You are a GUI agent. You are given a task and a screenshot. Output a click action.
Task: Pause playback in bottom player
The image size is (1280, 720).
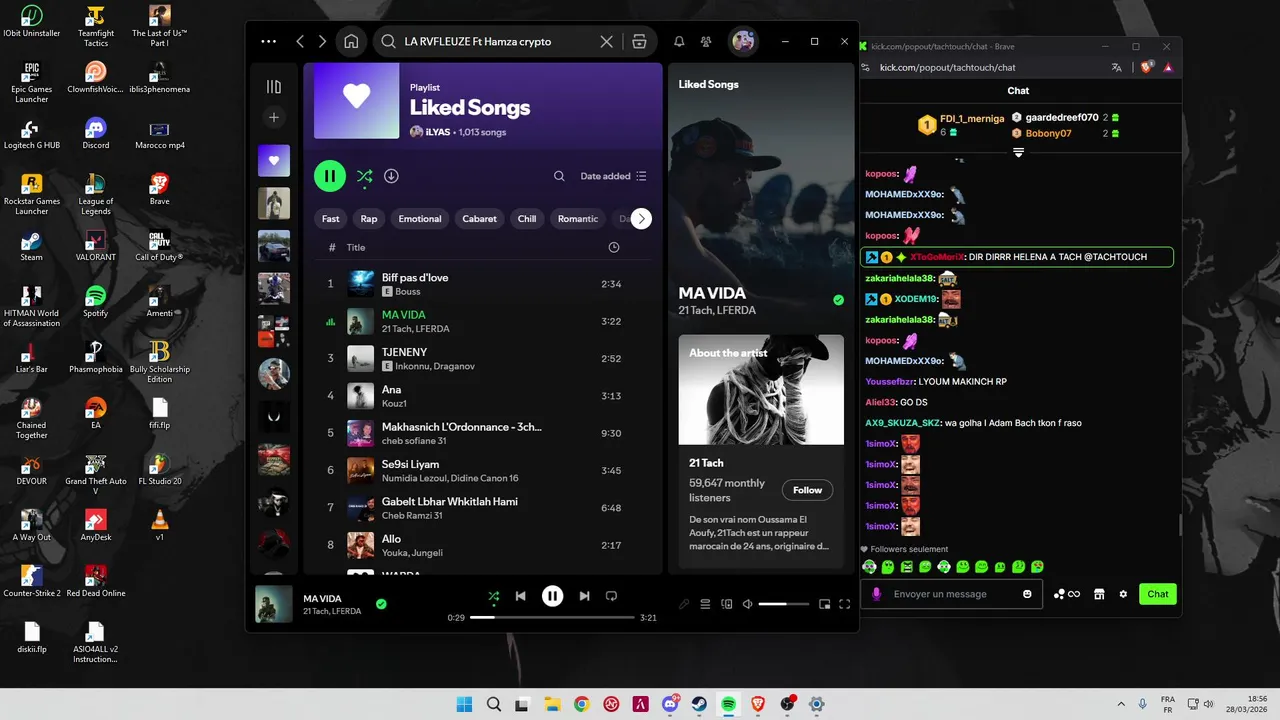pos(552,596)
